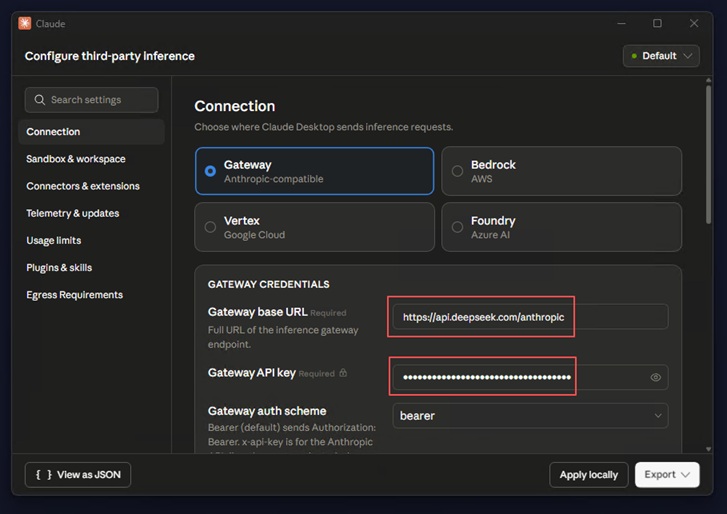Click the GATEWAY CREDENTIALS heading
The width and height of the screenshot is (727, 514).
[x=268, y=284]
